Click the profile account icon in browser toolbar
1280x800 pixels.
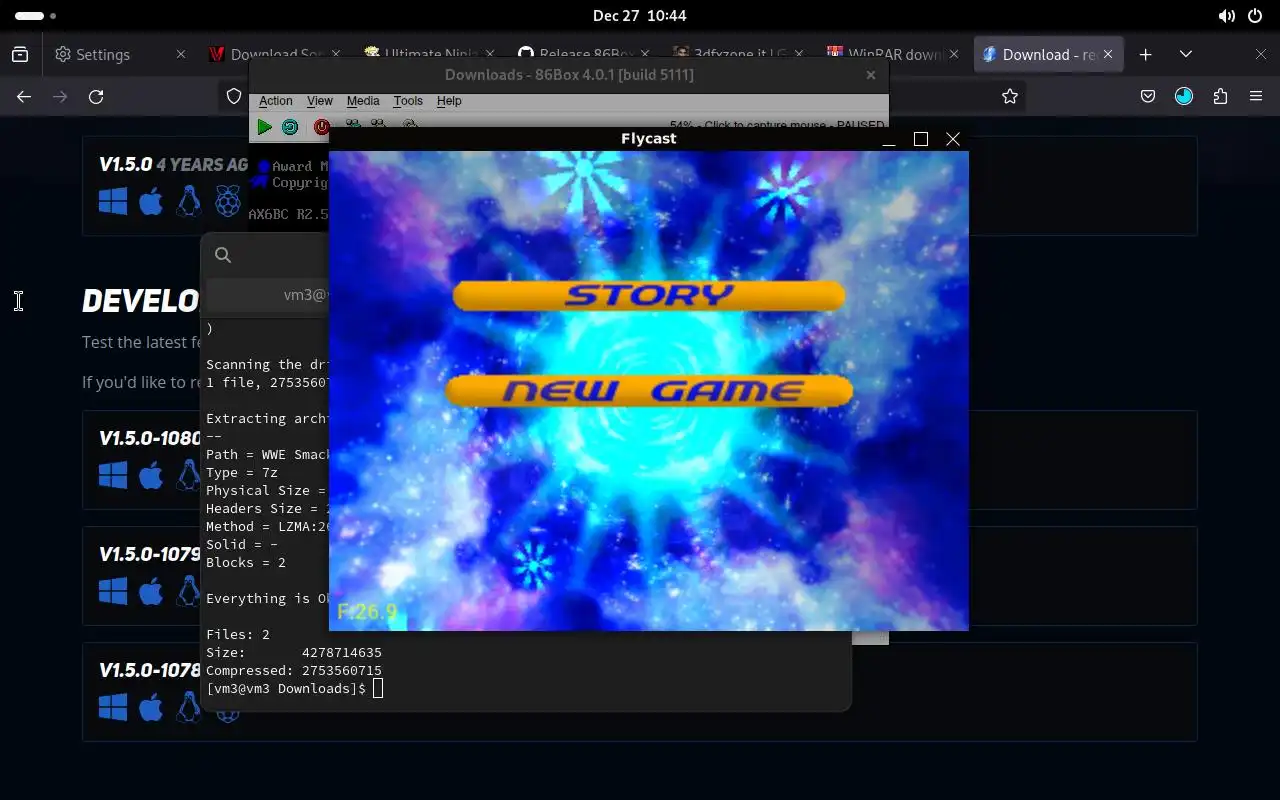[x=1184, y=96]
